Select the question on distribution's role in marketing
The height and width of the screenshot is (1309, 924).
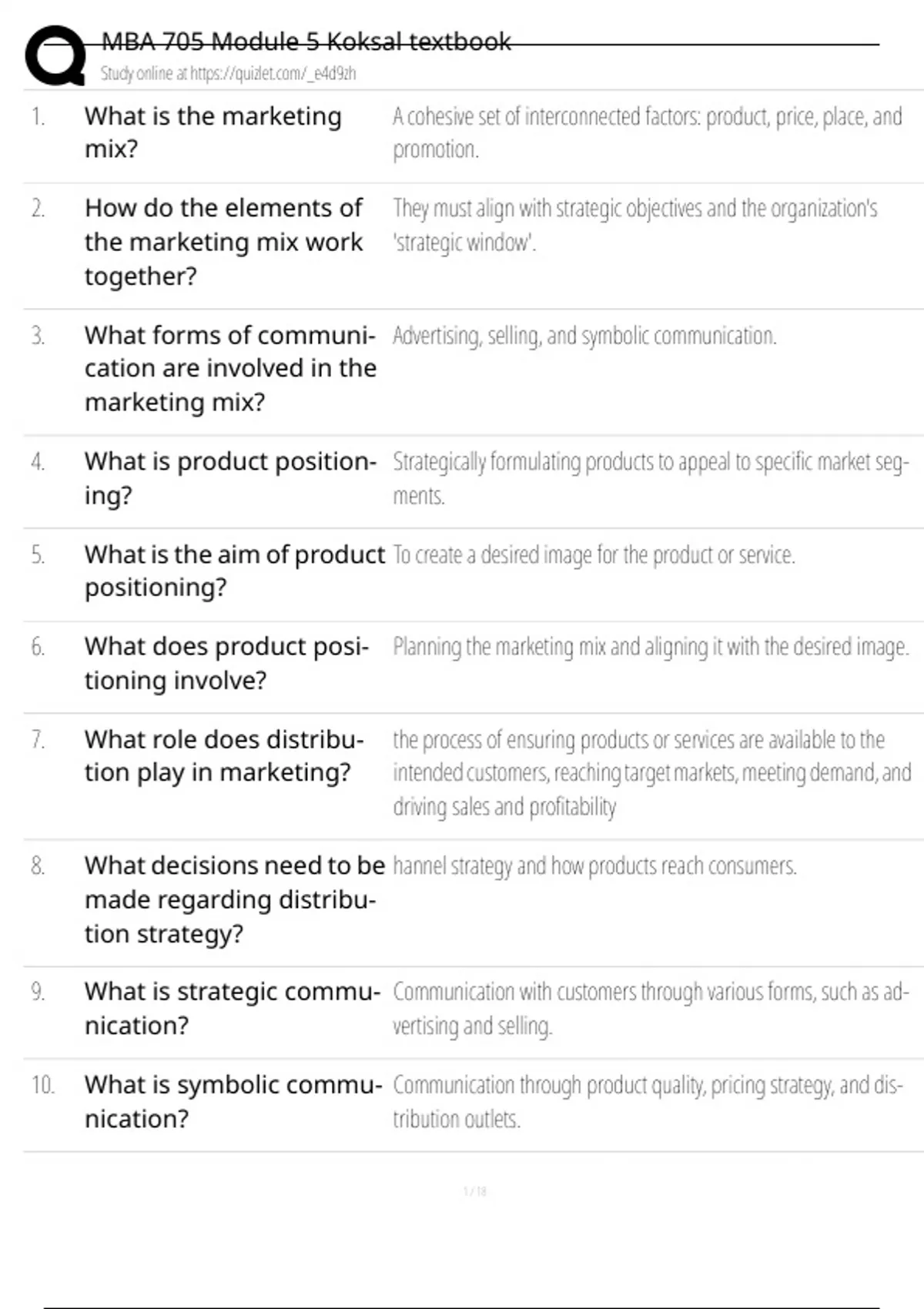pos(223,755)
